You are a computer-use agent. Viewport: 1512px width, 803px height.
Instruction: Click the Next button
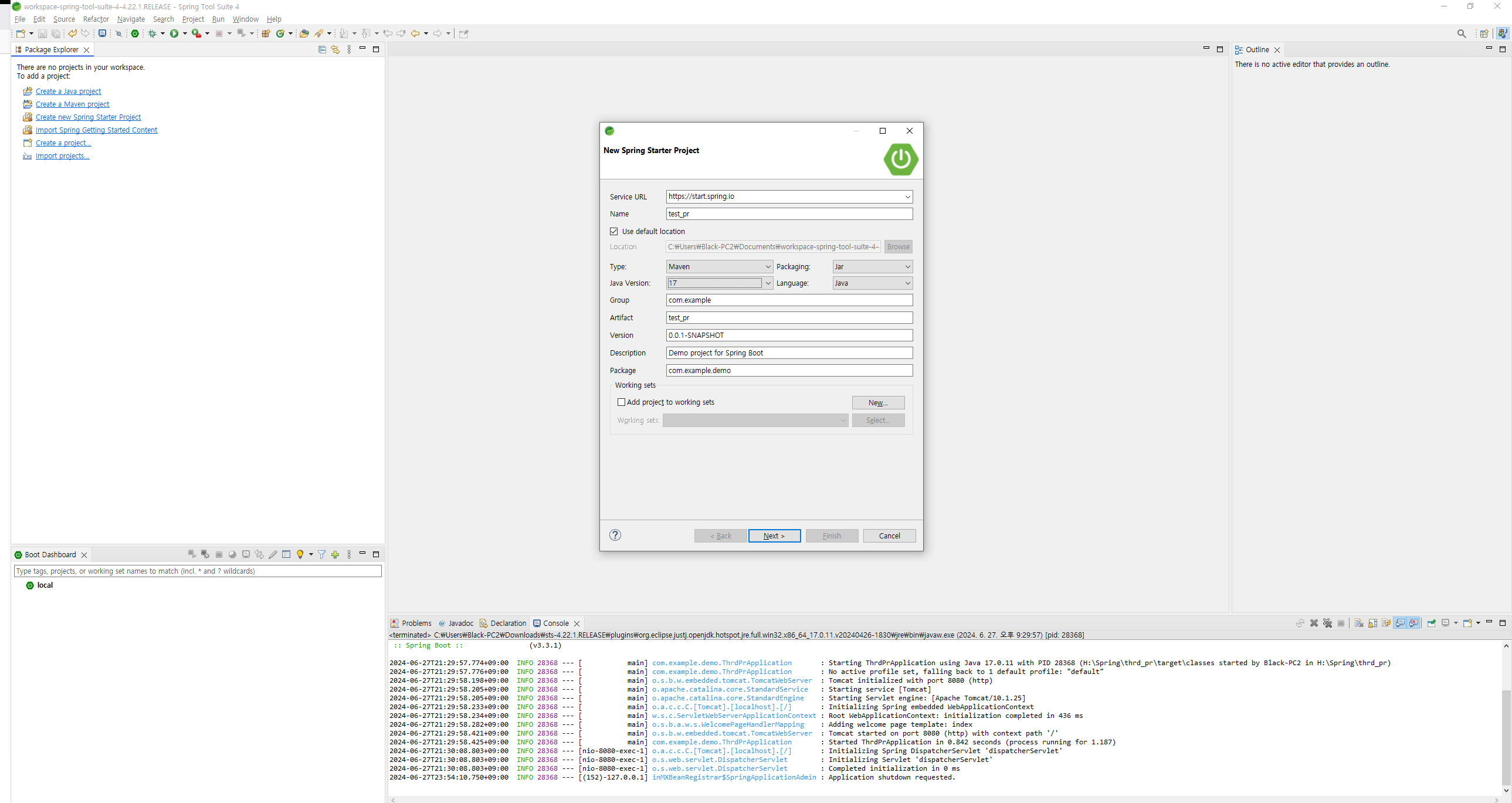[x=774, y=536]
